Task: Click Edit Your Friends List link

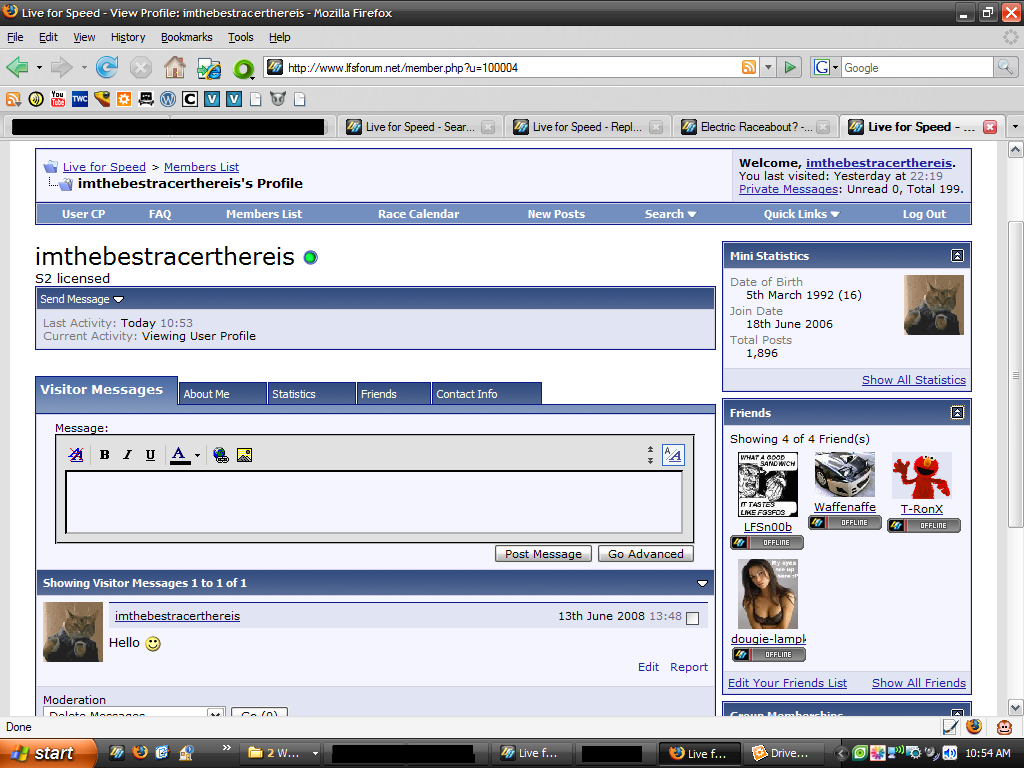Action: click(x=787, y=682)
